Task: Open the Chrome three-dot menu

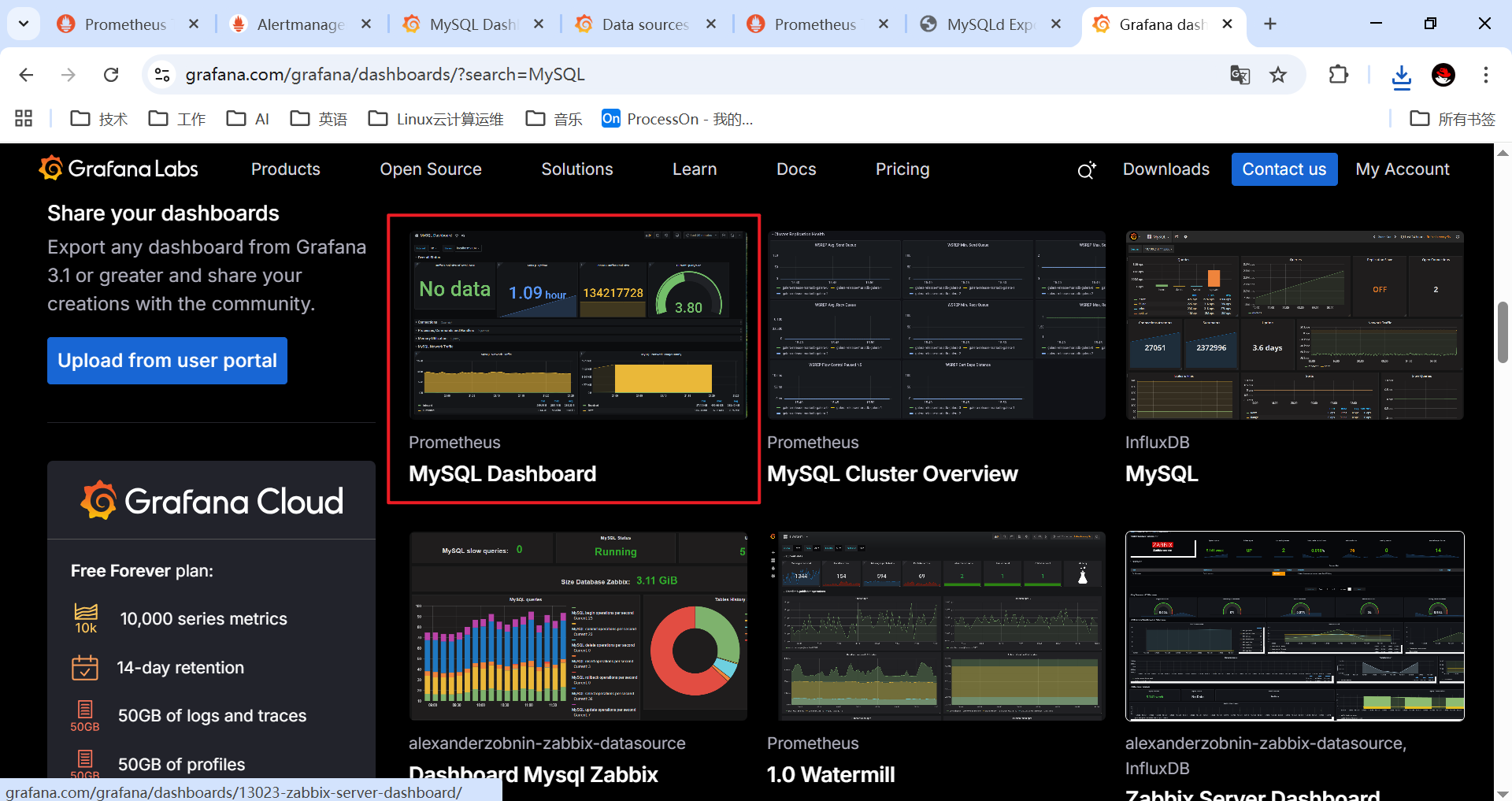Action: tap(1486, 75)
